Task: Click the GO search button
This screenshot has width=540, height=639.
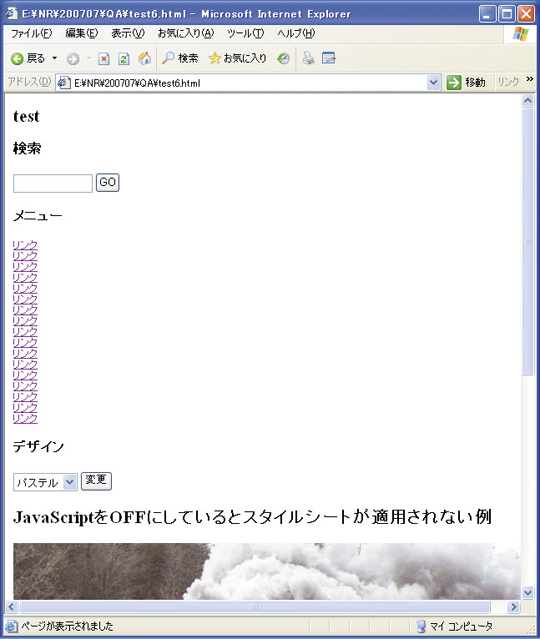Action: coord(108,182)
